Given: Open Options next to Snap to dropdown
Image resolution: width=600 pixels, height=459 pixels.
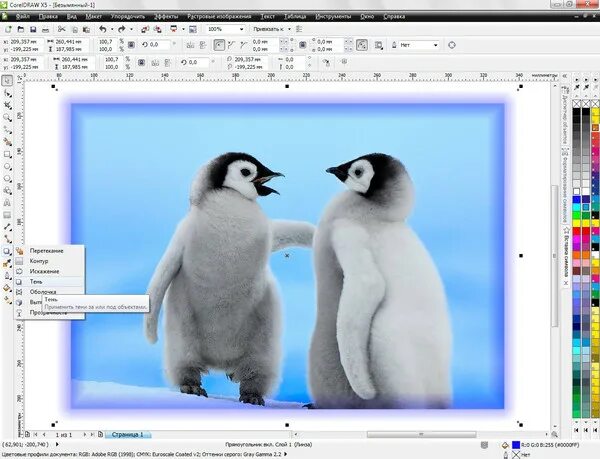Looking at the screenshot, I should (299, 29).
